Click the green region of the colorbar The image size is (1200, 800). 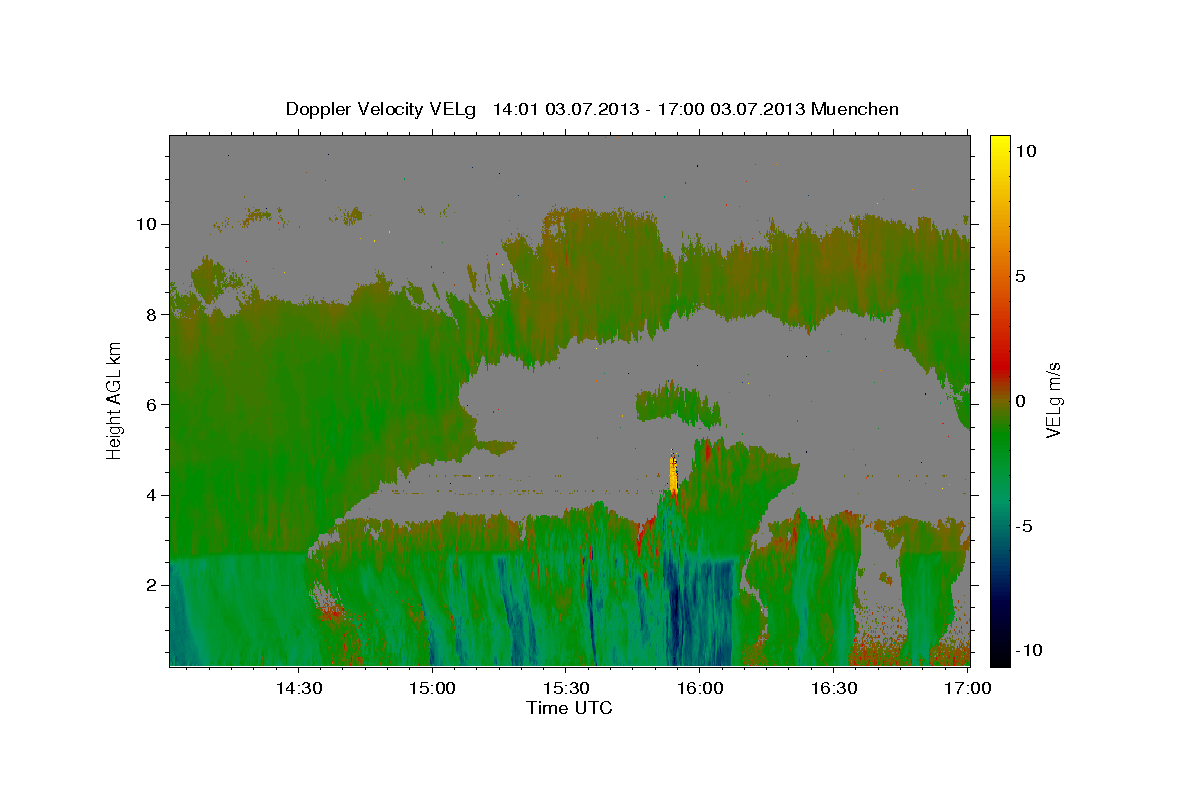pos(999,440)
